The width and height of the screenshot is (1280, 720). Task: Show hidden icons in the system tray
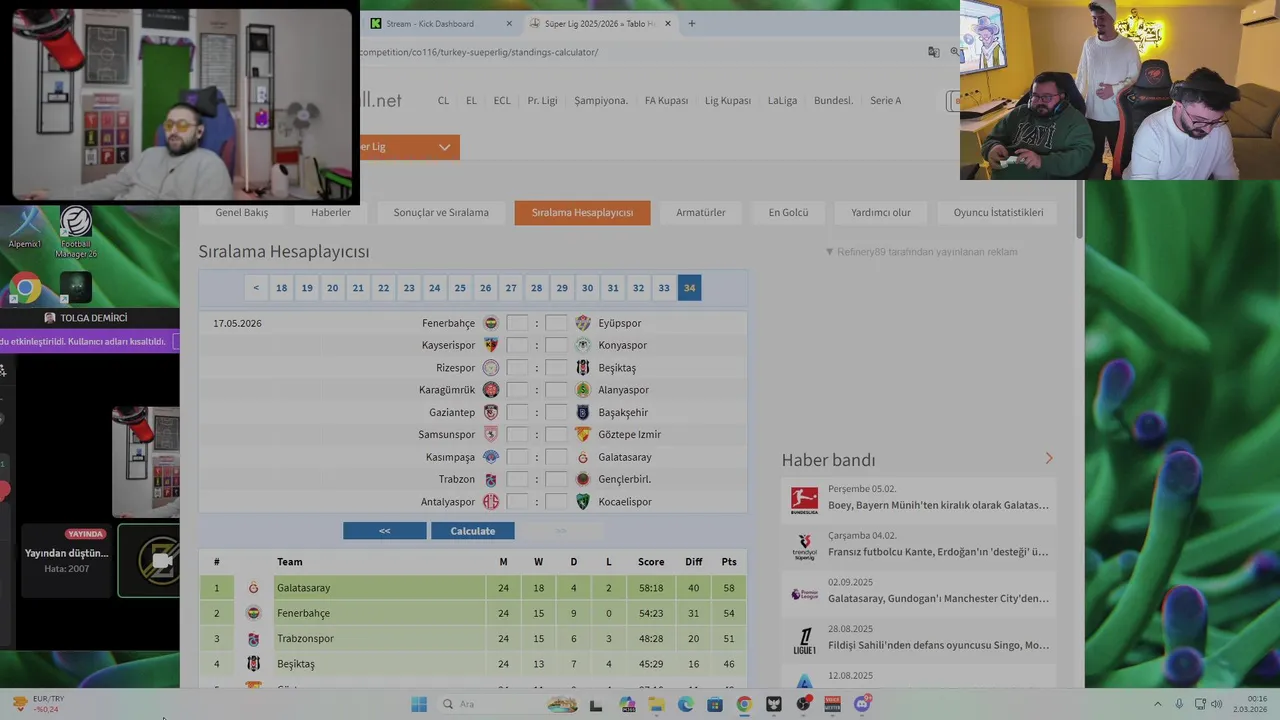[x=1158, y=704]
